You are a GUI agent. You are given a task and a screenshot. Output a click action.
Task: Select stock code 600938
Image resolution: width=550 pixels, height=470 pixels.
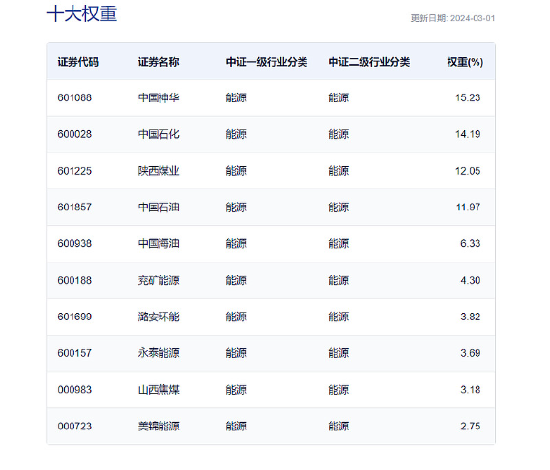(75, 243)
